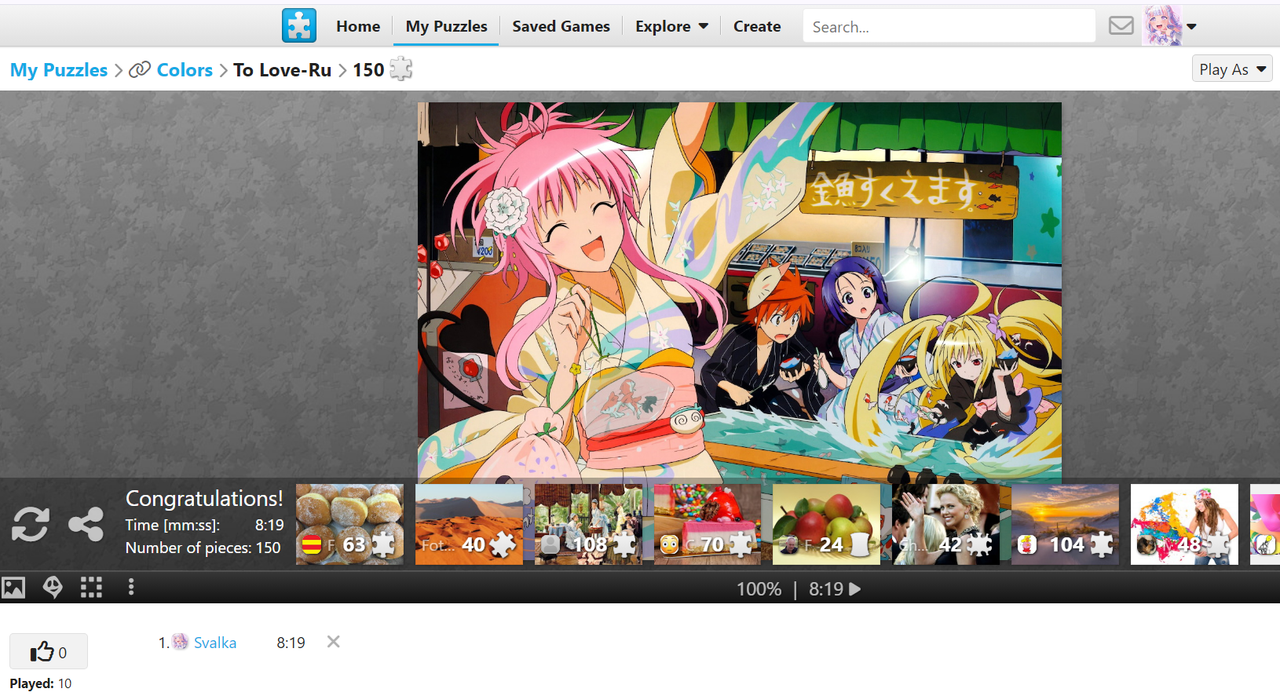Click the 100% progress text
The height and width of the screenshot is (697, 1280).
tap(759, 589)
